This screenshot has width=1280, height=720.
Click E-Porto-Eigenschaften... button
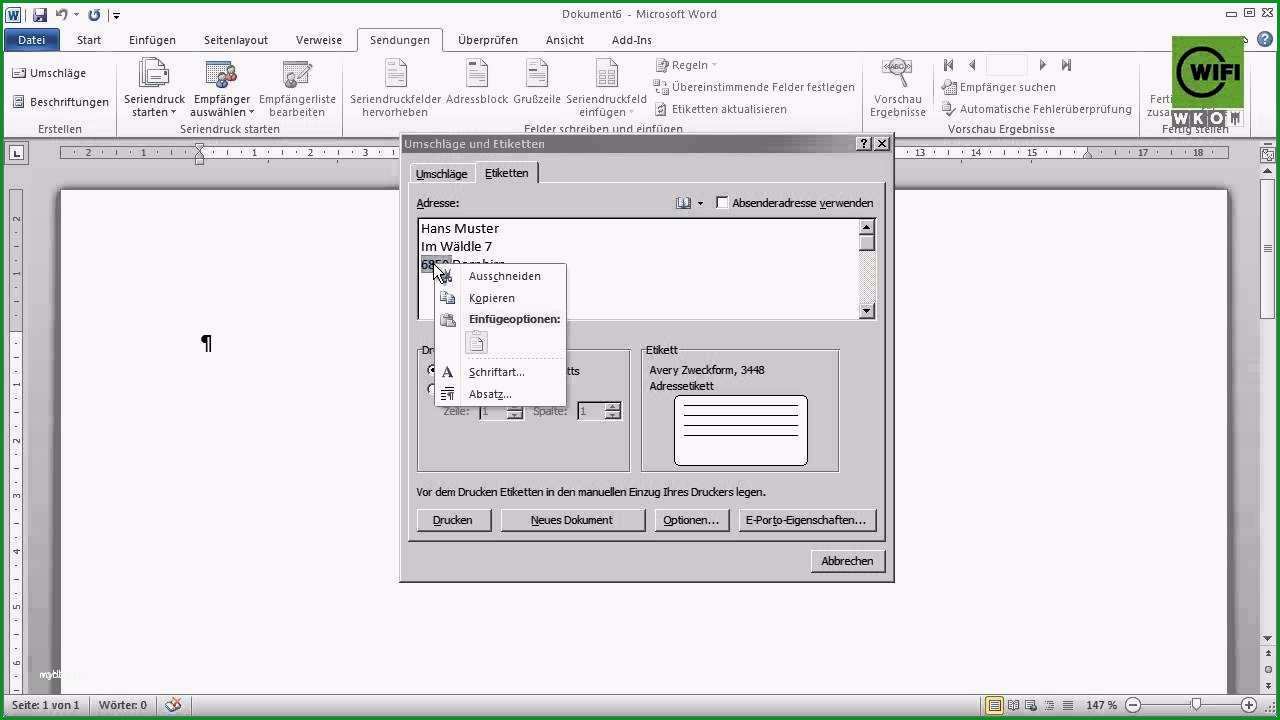806,520
